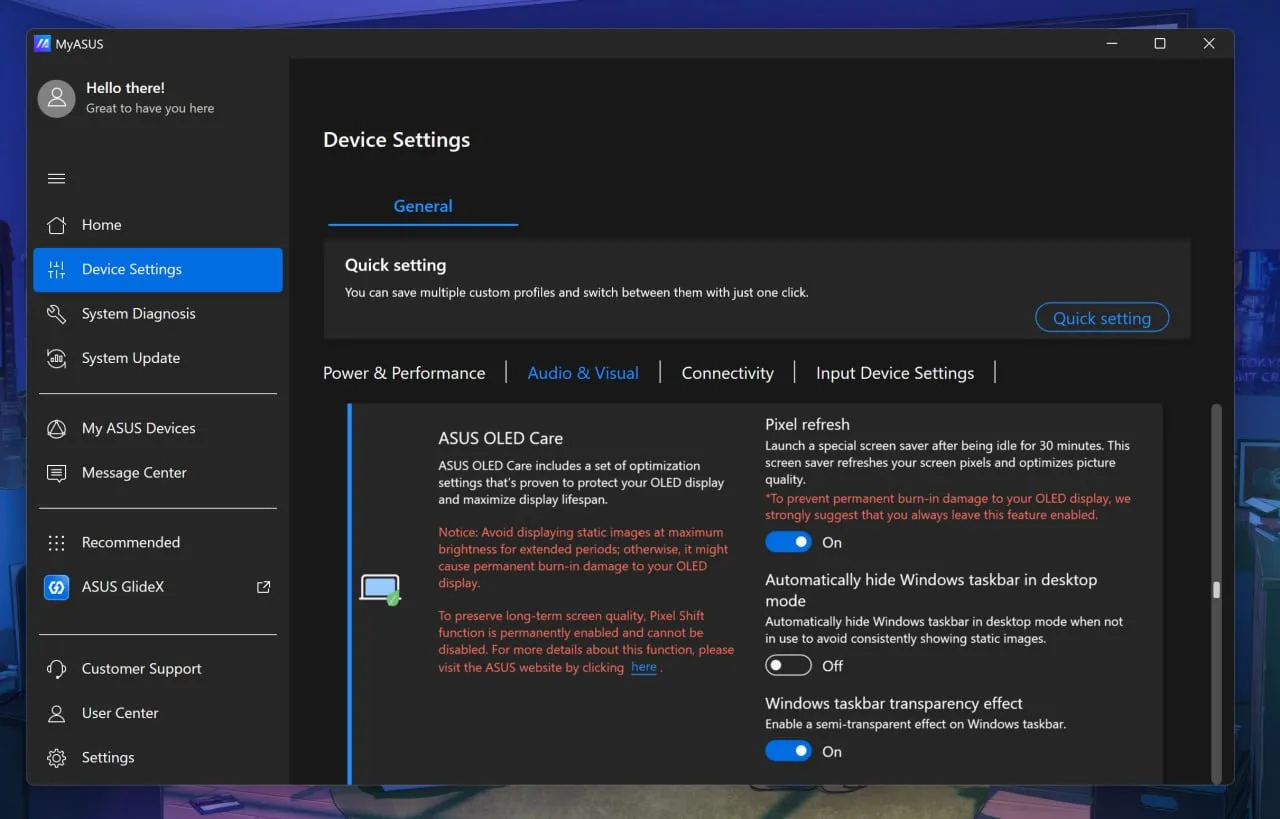Viewport: 1280px width, 819px height.
Task: Click the vertical scrollbar thumb
Action: coord(1217,590)
